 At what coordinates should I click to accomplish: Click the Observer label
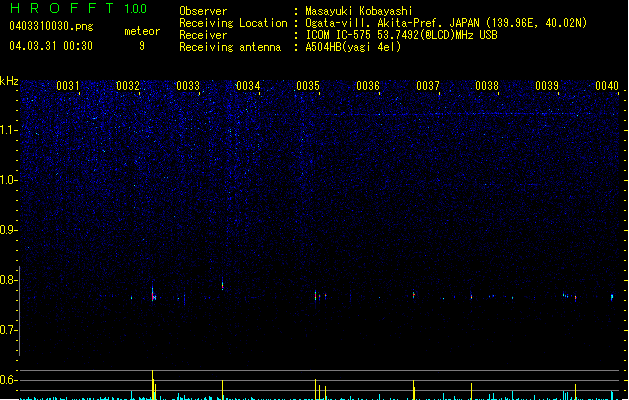(x=203, y=11)
